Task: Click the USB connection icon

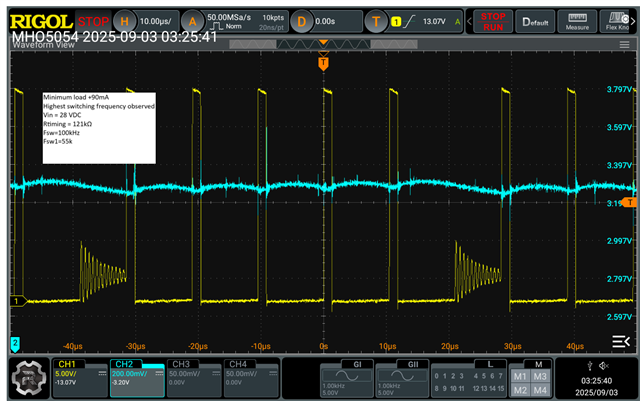Action: click(589, 365)
